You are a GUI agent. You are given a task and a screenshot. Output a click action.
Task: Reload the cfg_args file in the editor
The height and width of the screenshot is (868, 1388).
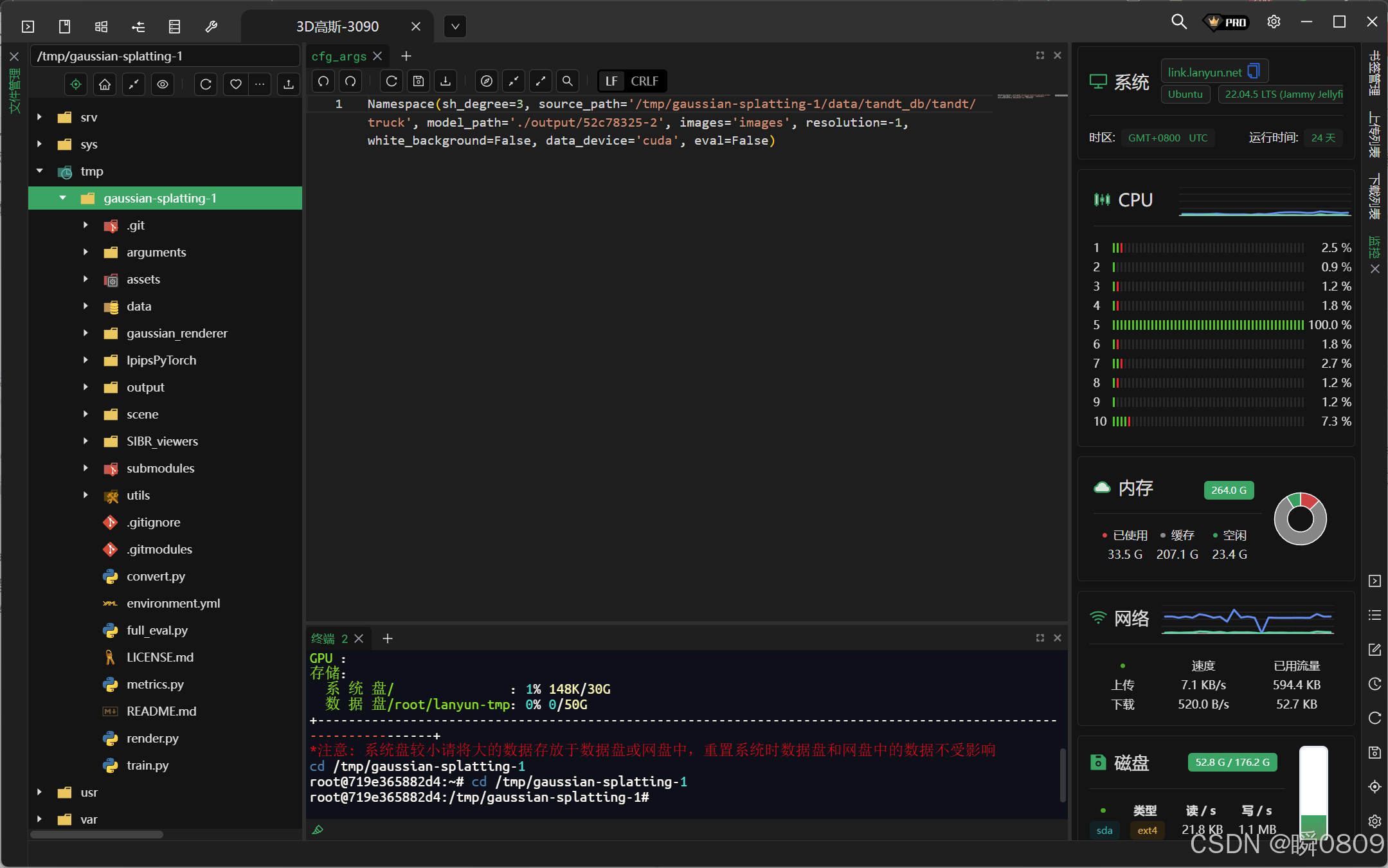[392, 81]
